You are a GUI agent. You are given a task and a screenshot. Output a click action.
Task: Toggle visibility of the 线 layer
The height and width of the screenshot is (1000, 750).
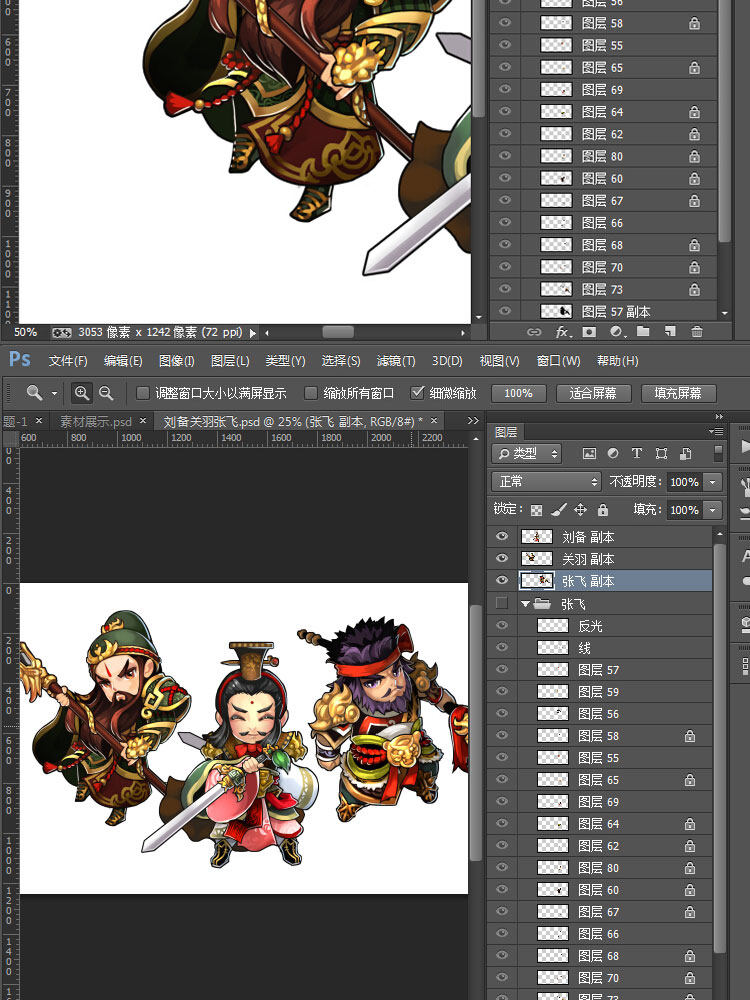tap(502, 647)
